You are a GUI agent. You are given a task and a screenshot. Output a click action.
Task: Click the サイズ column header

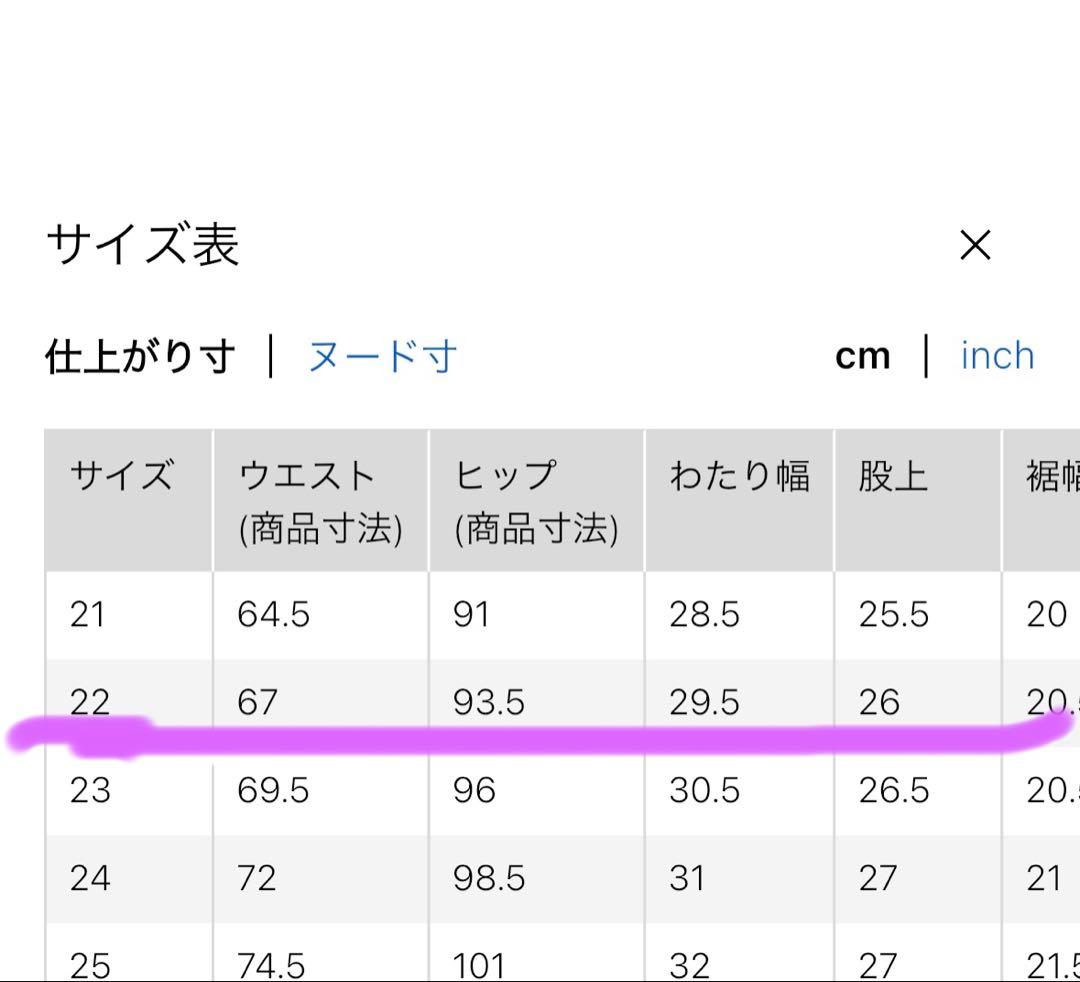pos(129,501)
